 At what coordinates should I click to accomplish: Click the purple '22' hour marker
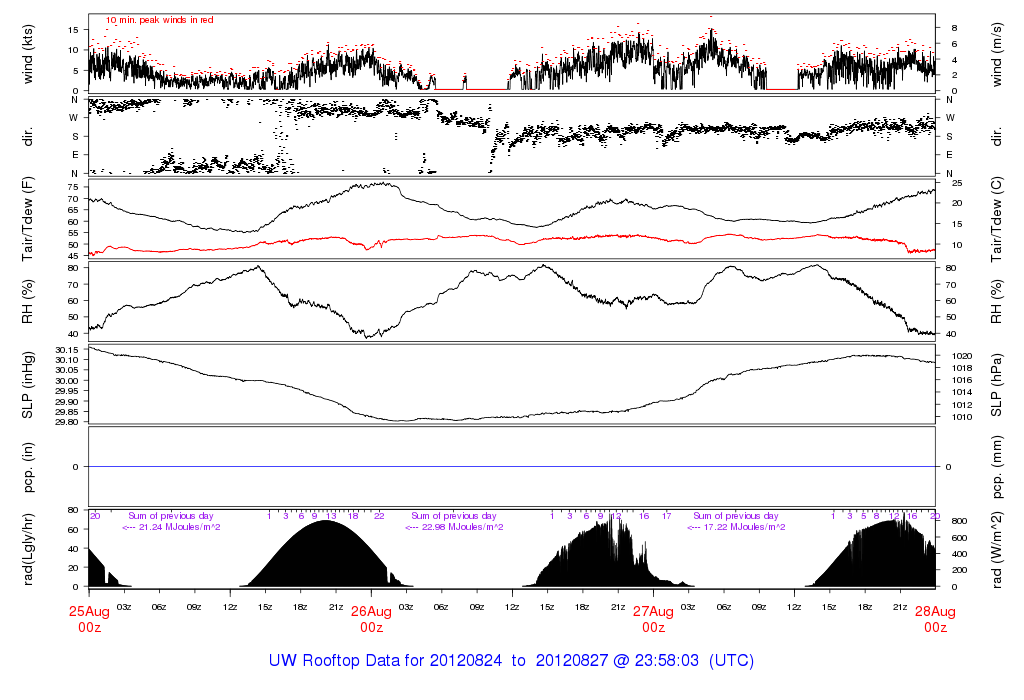pyautogui.click(x=379, y=516)
